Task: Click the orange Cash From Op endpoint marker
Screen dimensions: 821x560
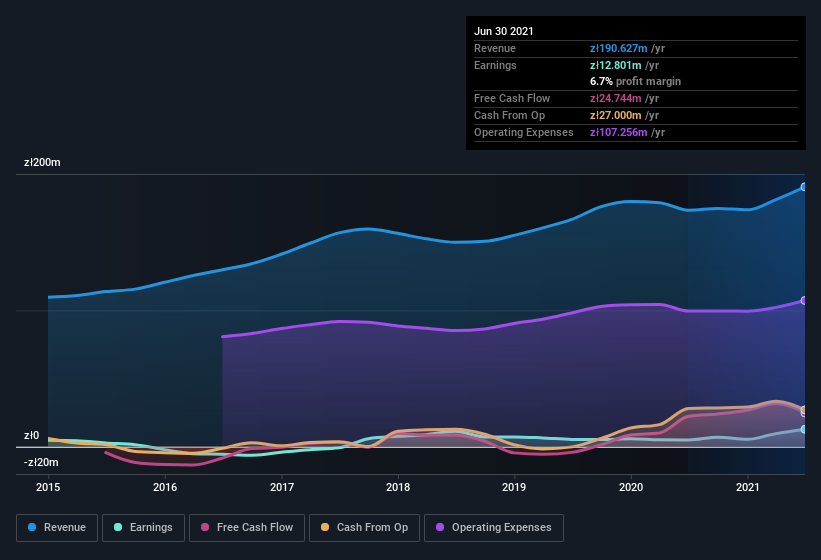Action: click(804, 409)
